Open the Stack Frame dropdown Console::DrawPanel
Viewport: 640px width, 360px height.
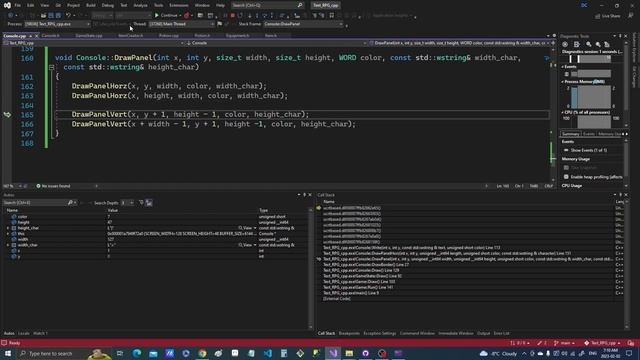pos(303,24)
